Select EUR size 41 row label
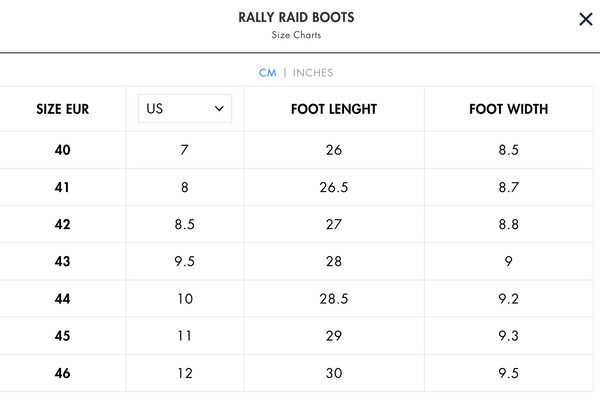The image size is (600, 415). (62, 187)
